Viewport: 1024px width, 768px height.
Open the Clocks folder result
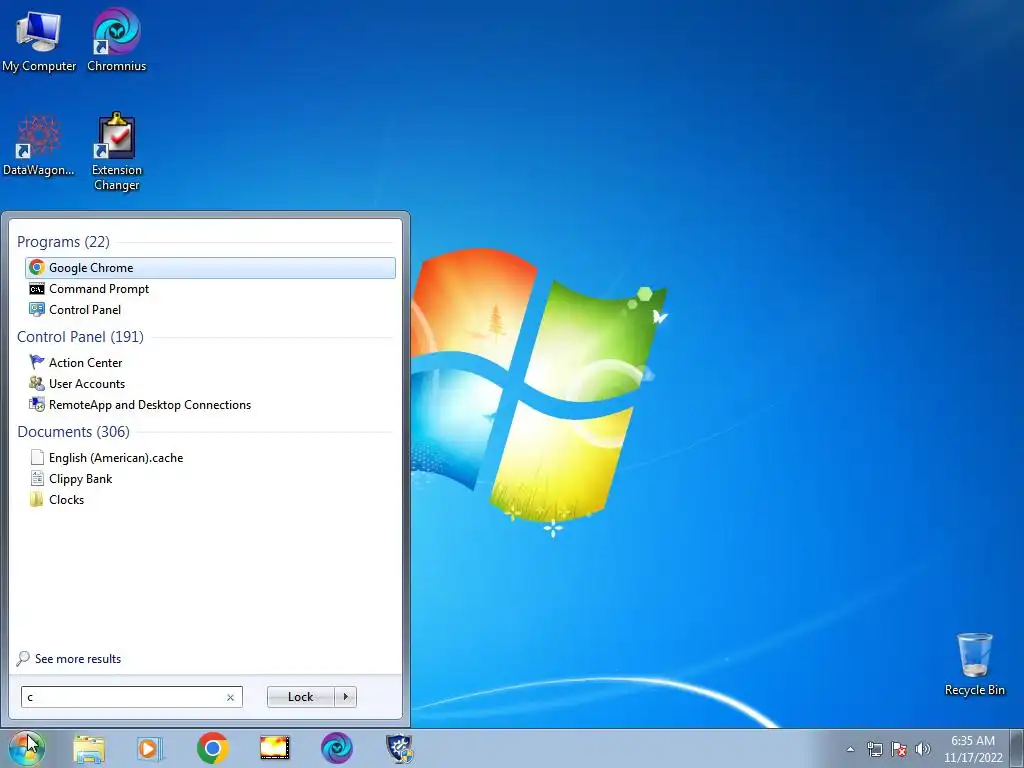[x=210, y=500]
